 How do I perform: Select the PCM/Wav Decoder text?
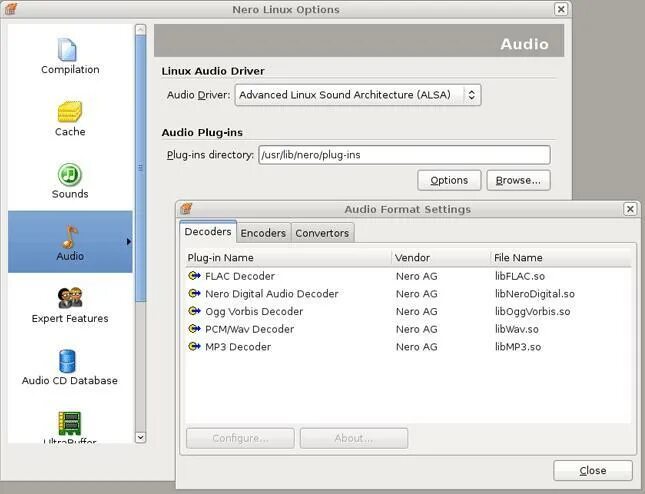click(x=249, y=329)
